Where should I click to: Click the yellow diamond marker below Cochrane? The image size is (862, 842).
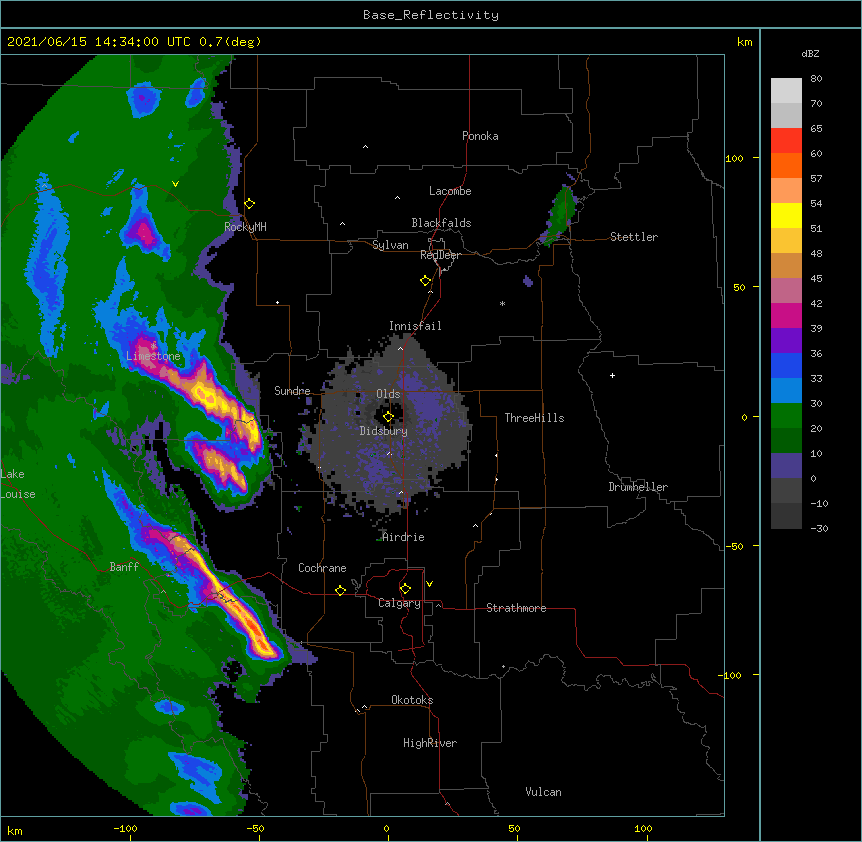pos(340,590)
